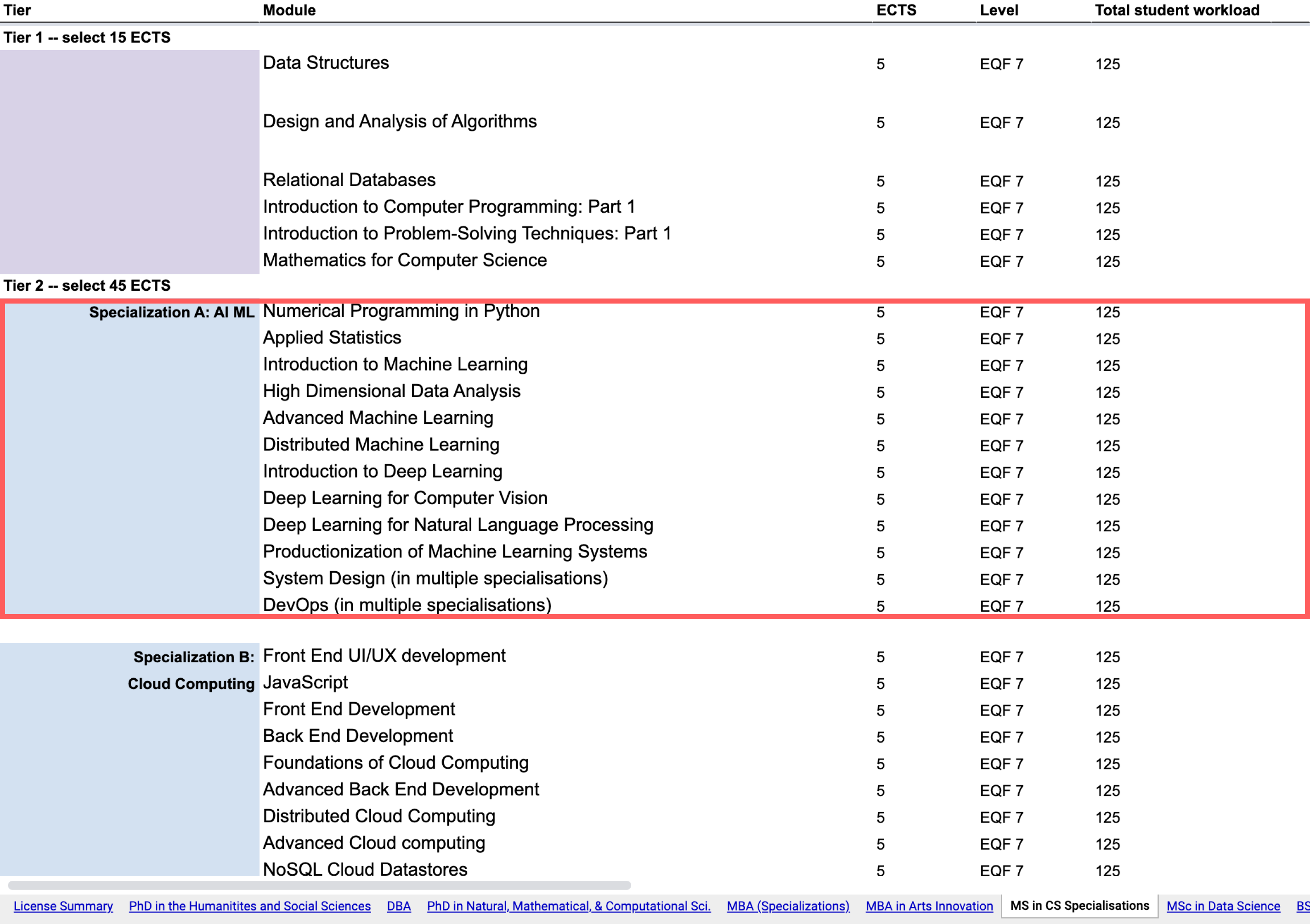1310x924 pixels.
Task: Click the Specialization A: AI ML cell
Action: (x=171, y=313)
